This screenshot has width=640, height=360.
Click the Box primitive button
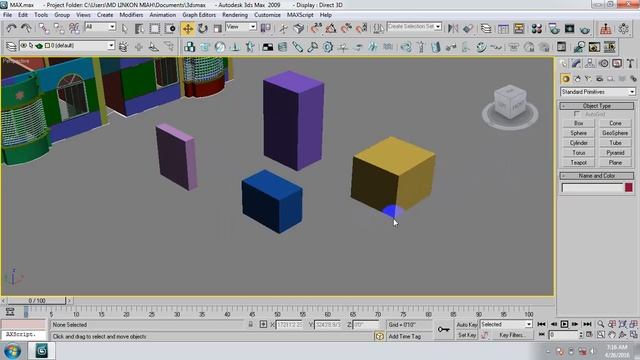point(578,123)
